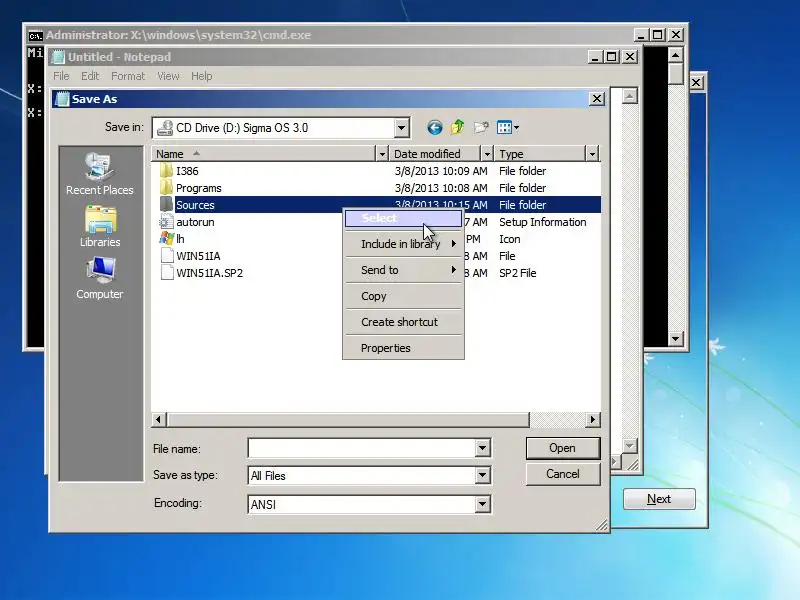Click the Back arrow icon in Save As
This screenshot has height=600, width=800.
coord(435,128)
